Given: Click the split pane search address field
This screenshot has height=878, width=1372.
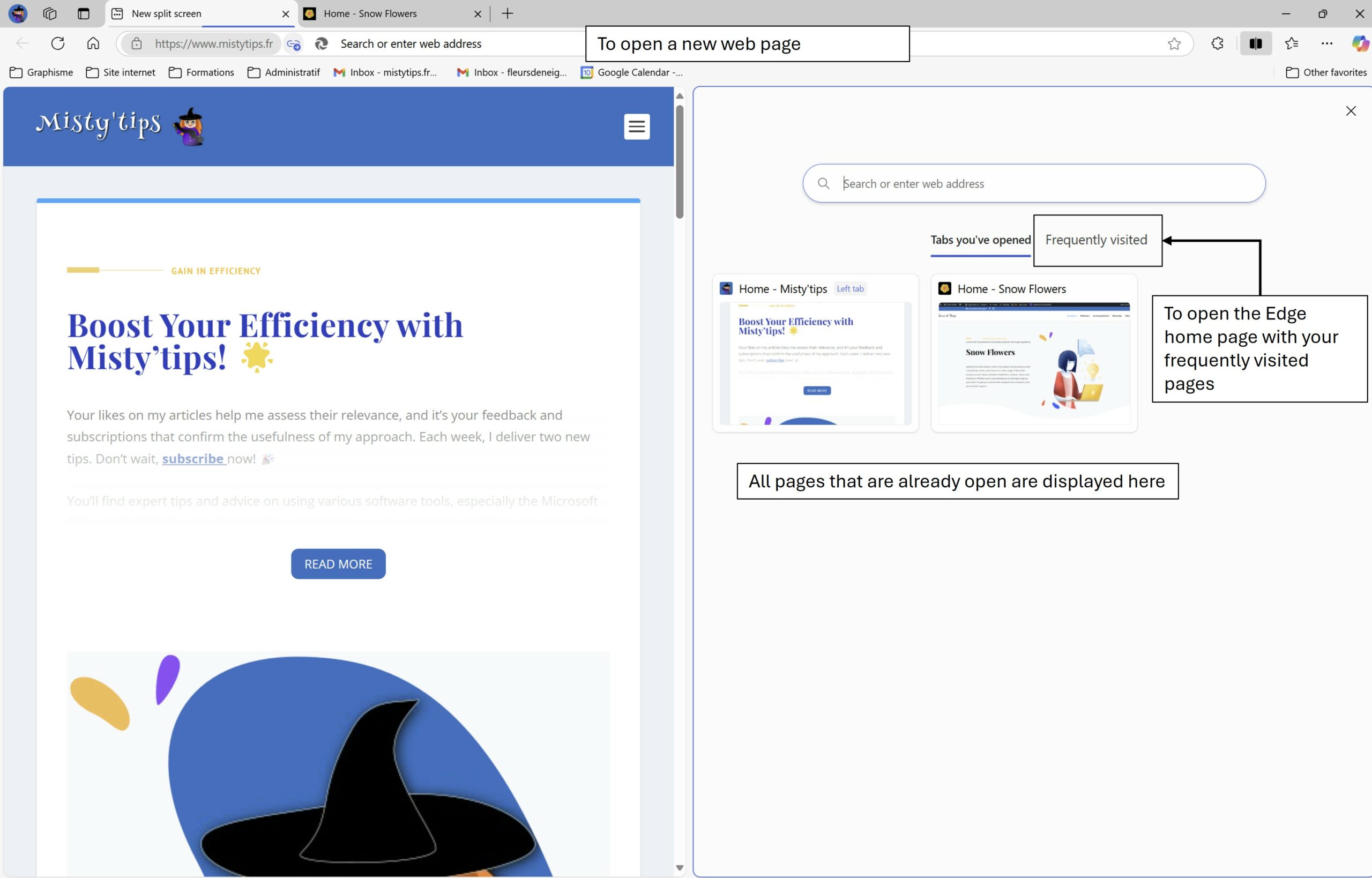Looking at the screenshot, I should [1043, 183].
